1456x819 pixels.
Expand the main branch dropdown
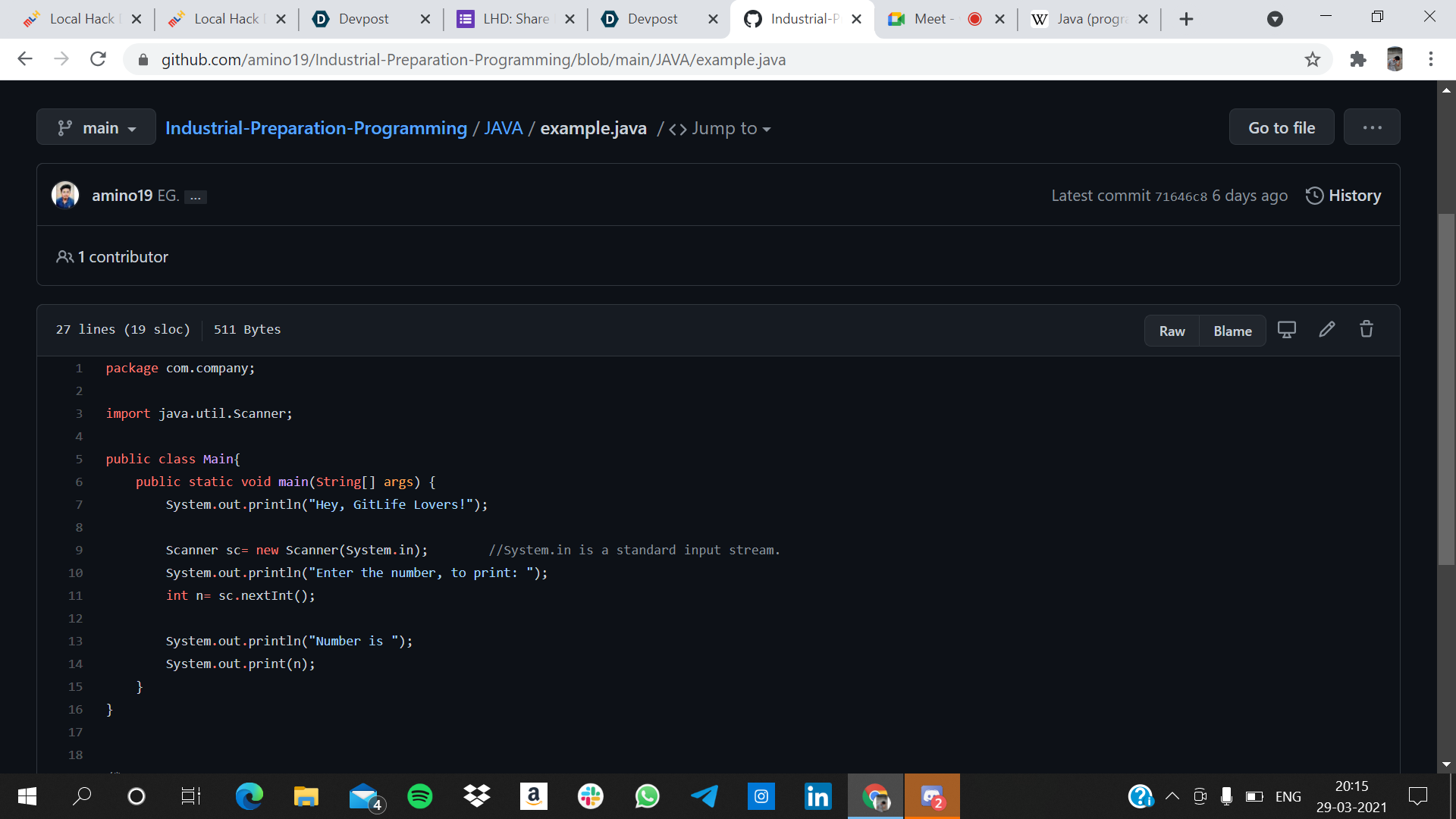[96, 127]
